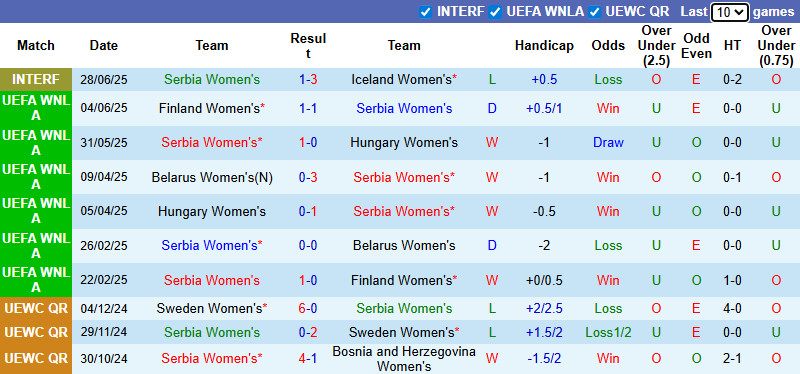Click the UEFA WNLA badge on 22/02/25 row
The width and height of the screenshot is (800, 374).
click(36, 280)
